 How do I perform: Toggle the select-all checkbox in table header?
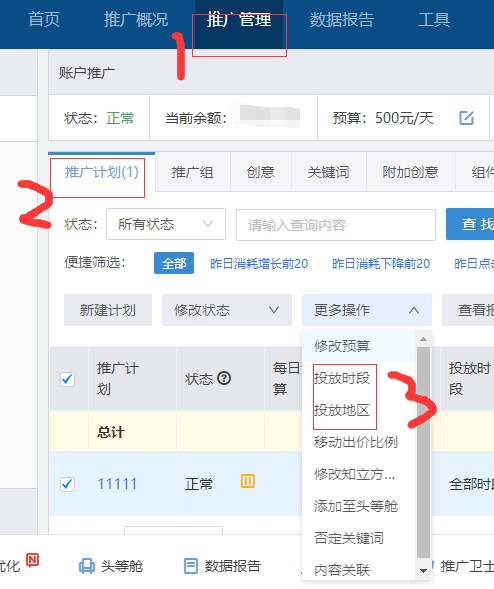pos(68,379)
